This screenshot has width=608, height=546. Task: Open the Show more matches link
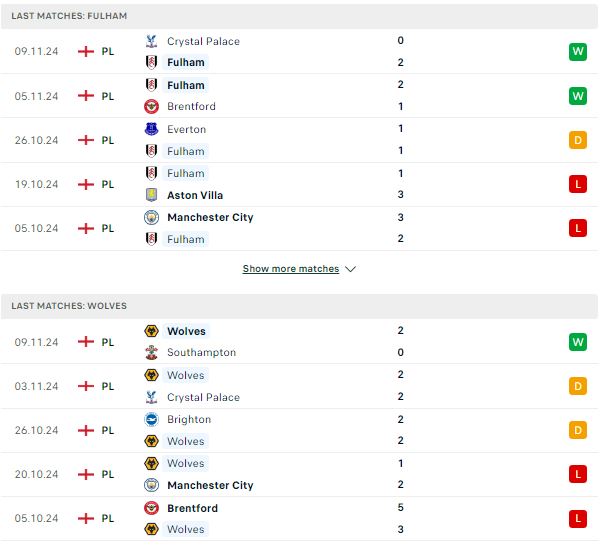click(291, 269)
